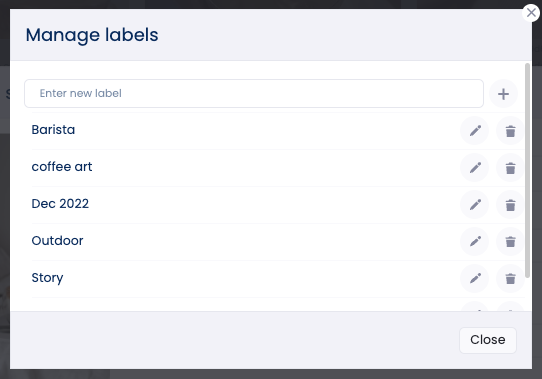Select the coffee art label text
542x379 pixels.
pos(62,167)
